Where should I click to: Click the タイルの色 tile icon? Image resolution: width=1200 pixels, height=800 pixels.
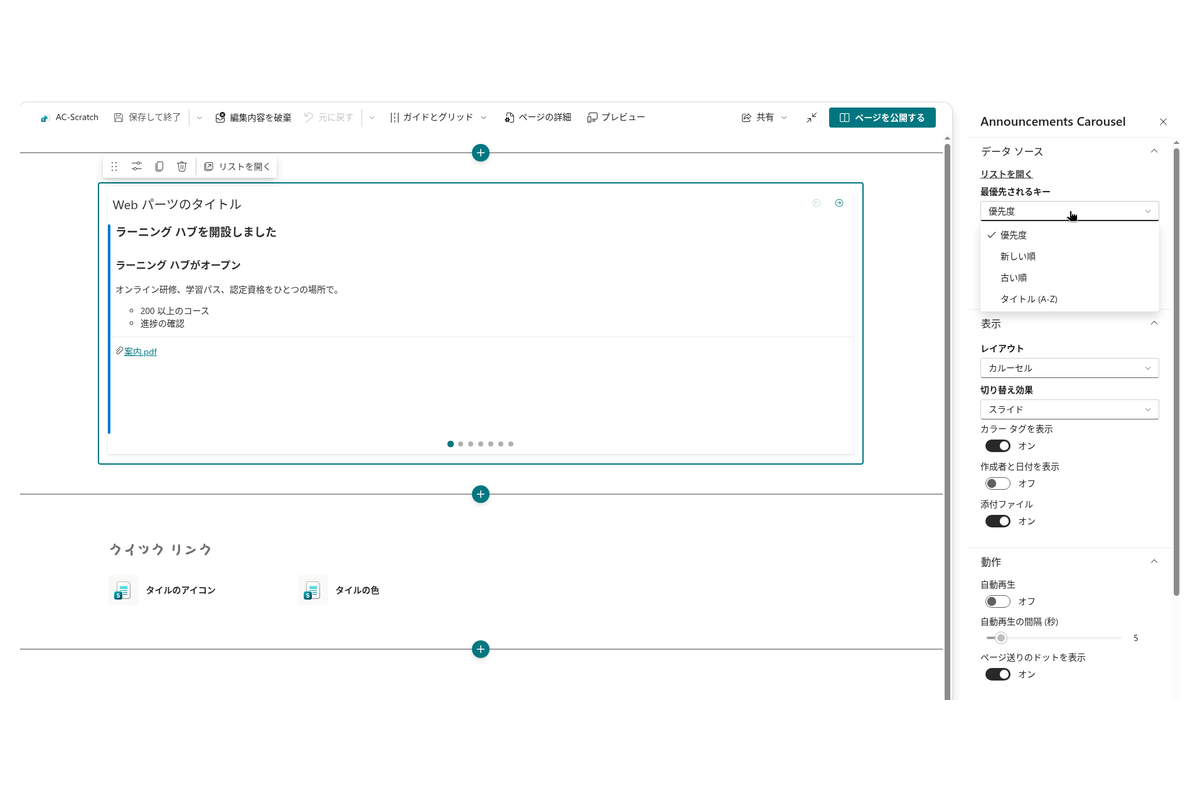313,590
